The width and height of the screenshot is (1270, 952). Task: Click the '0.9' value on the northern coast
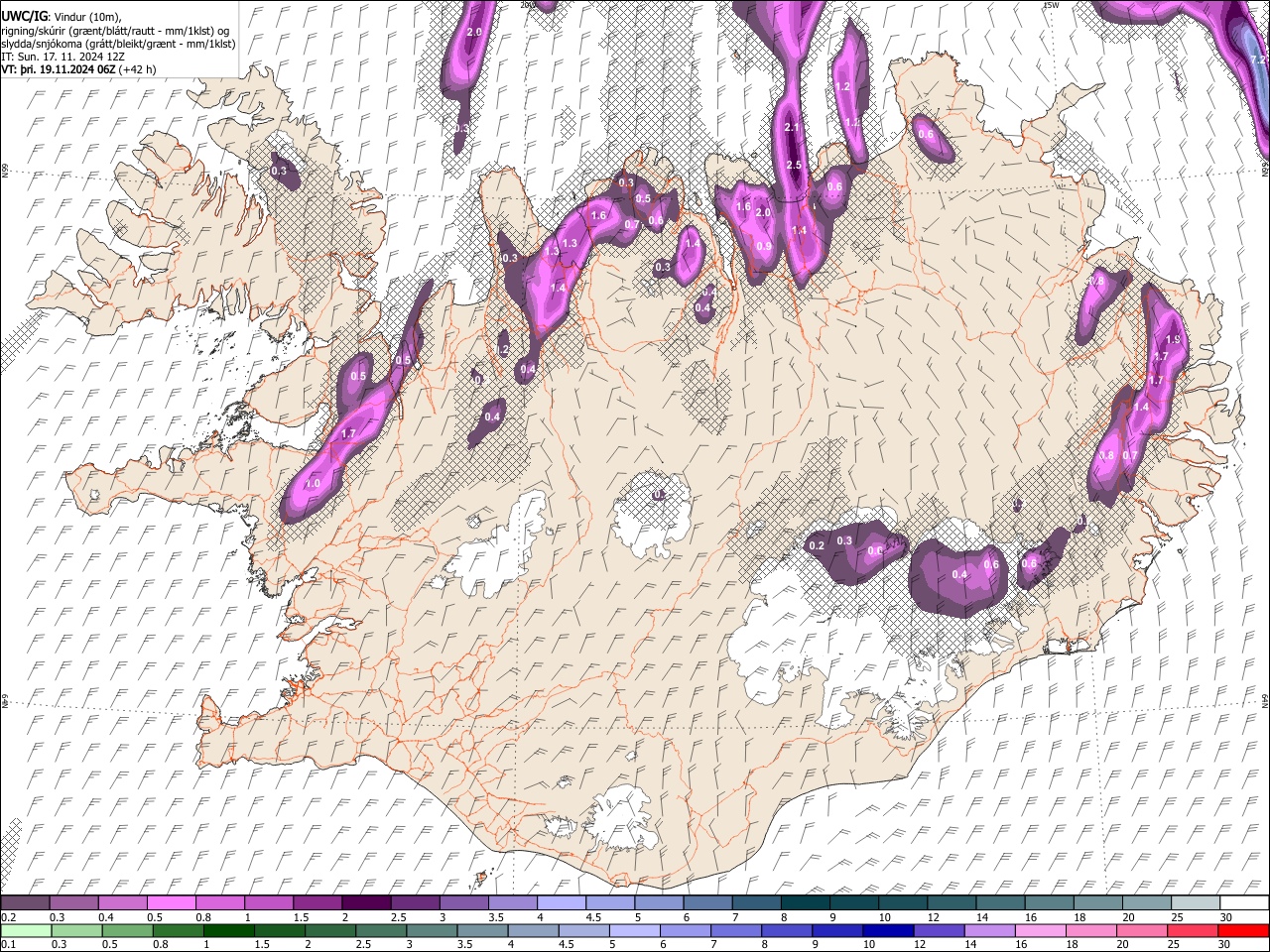tap(764, 246)
